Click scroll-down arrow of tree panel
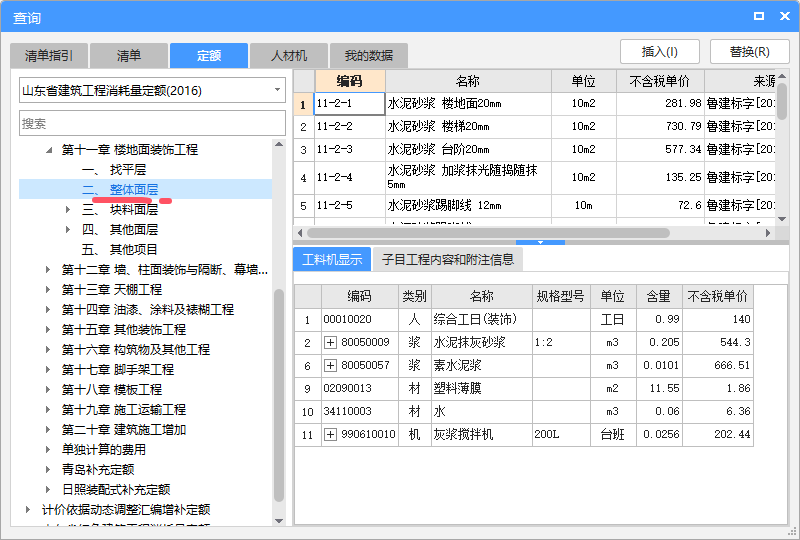 [279, 521]
